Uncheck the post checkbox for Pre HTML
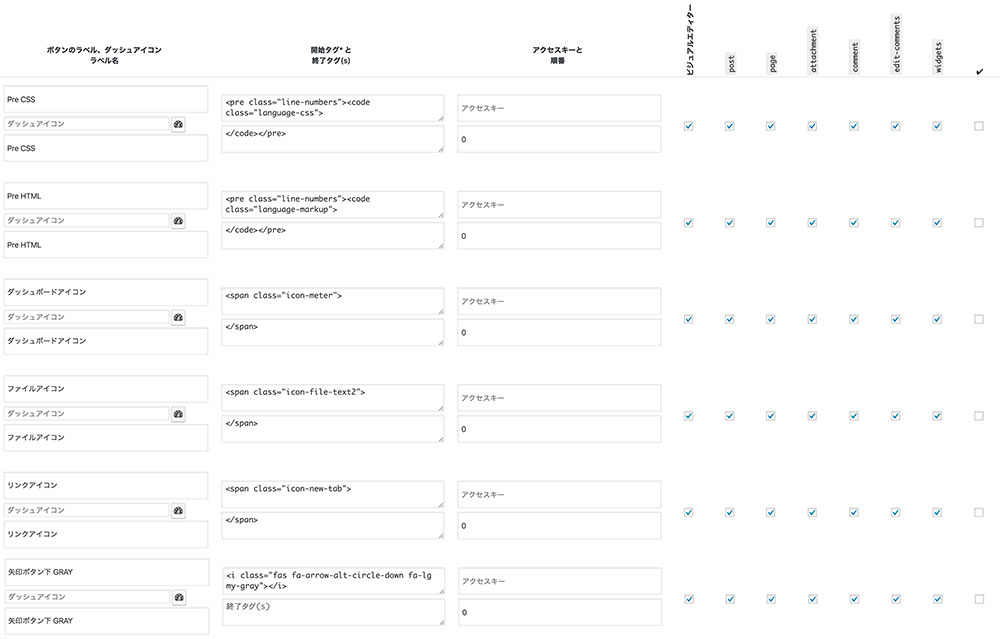This screenshot has width=1000, height=639. tap(730, 223)
